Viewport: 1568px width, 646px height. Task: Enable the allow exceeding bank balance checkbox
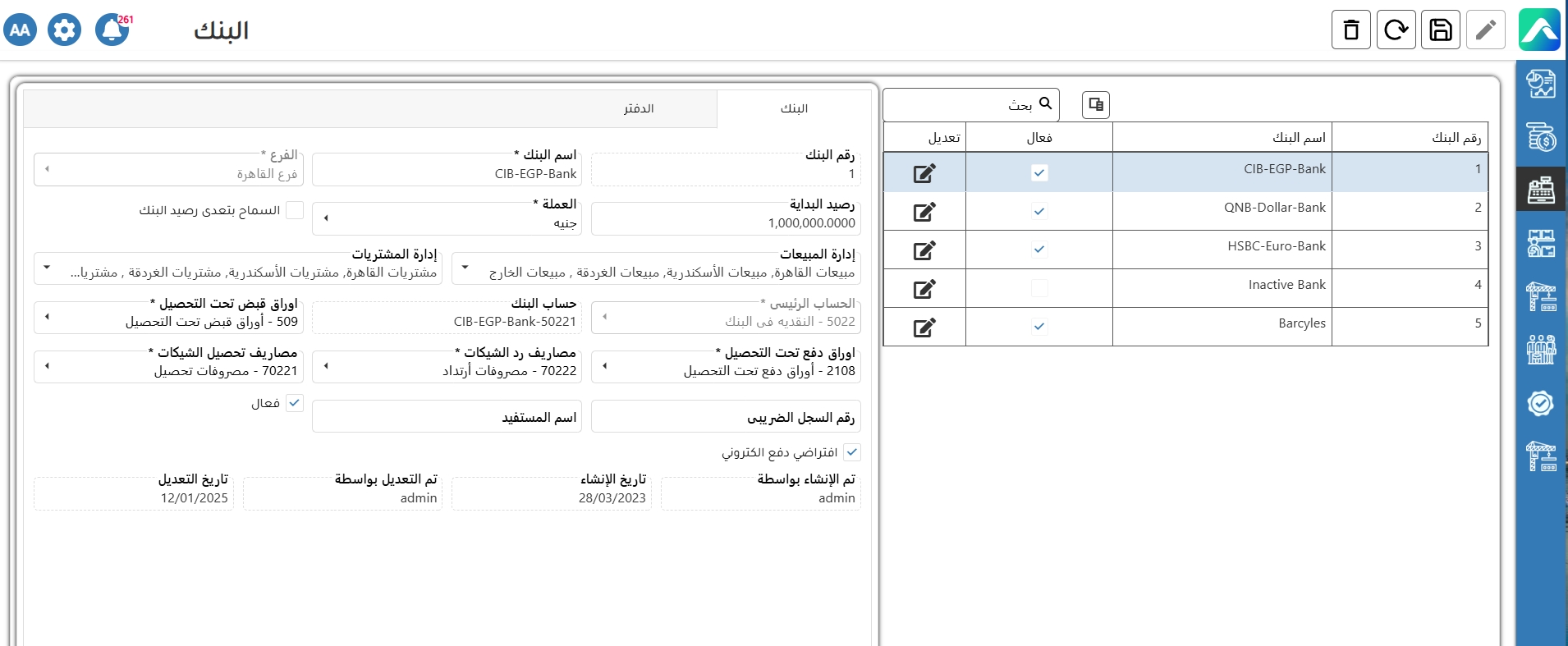pyautogui.click(x=295, y=211)
